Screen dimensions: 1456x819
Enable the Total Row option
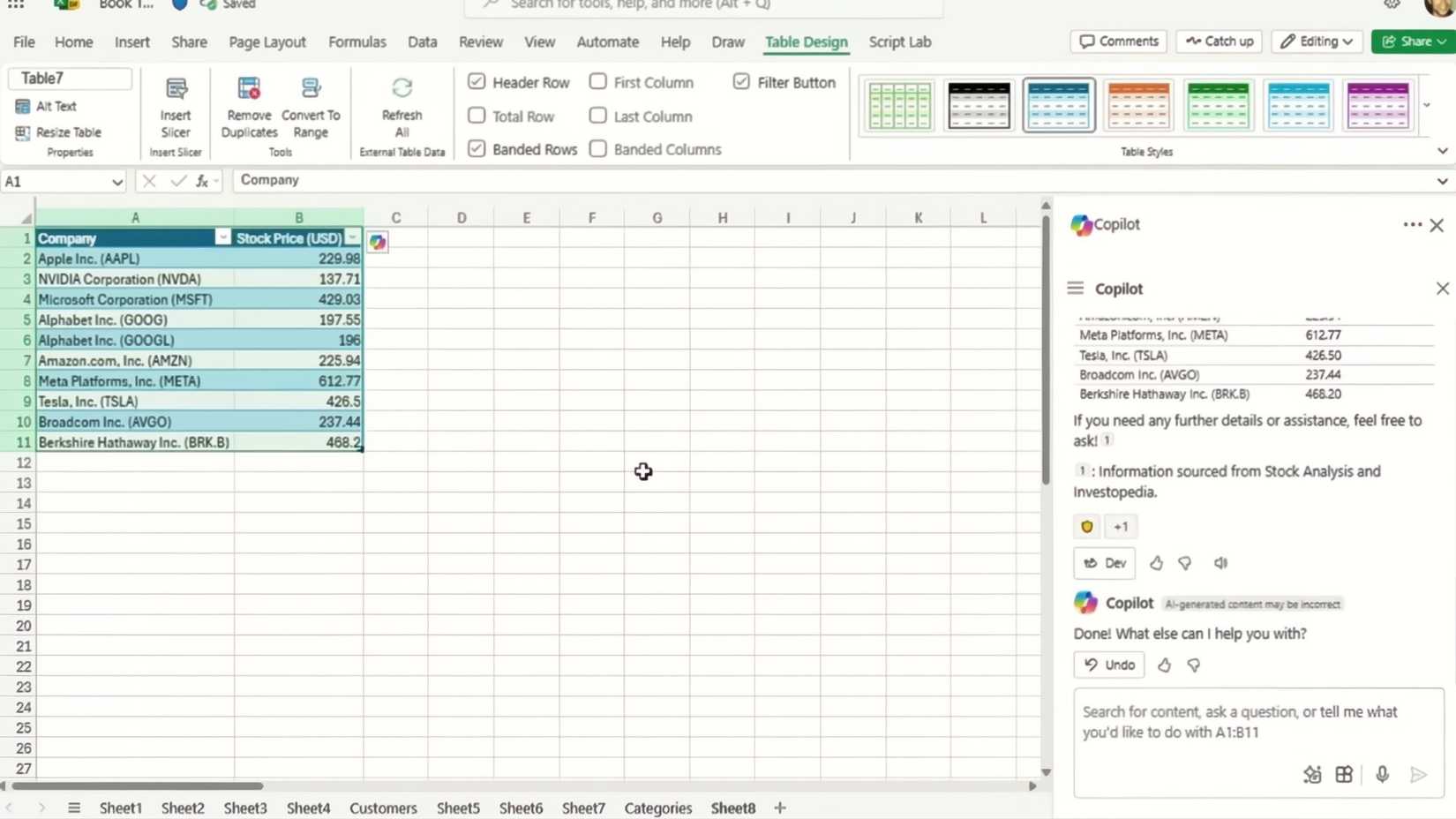(x=476, y=116)
